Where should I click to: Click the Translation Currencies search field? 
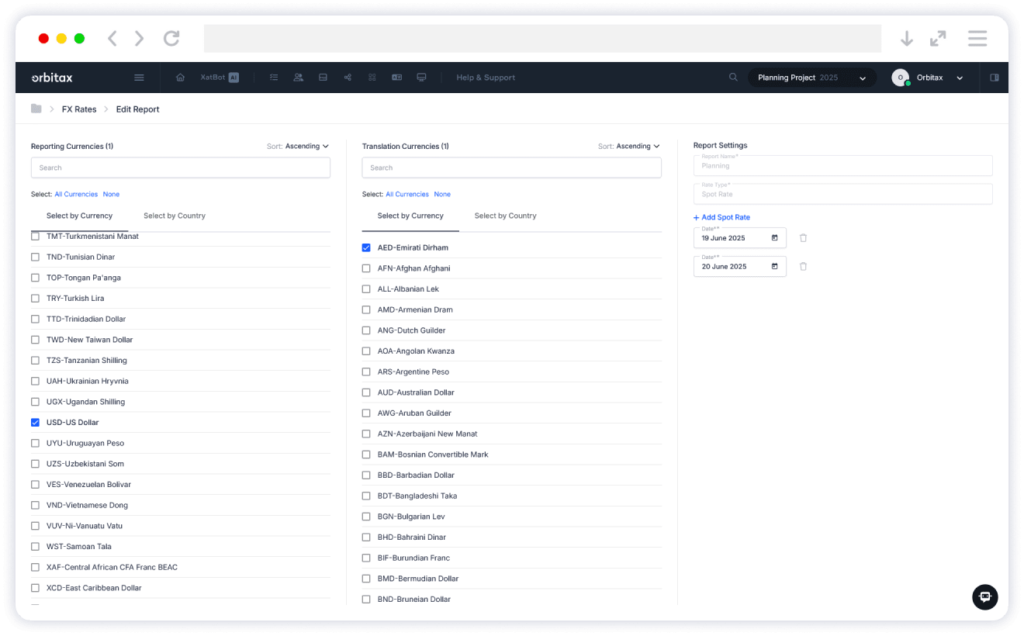[511, 168]
